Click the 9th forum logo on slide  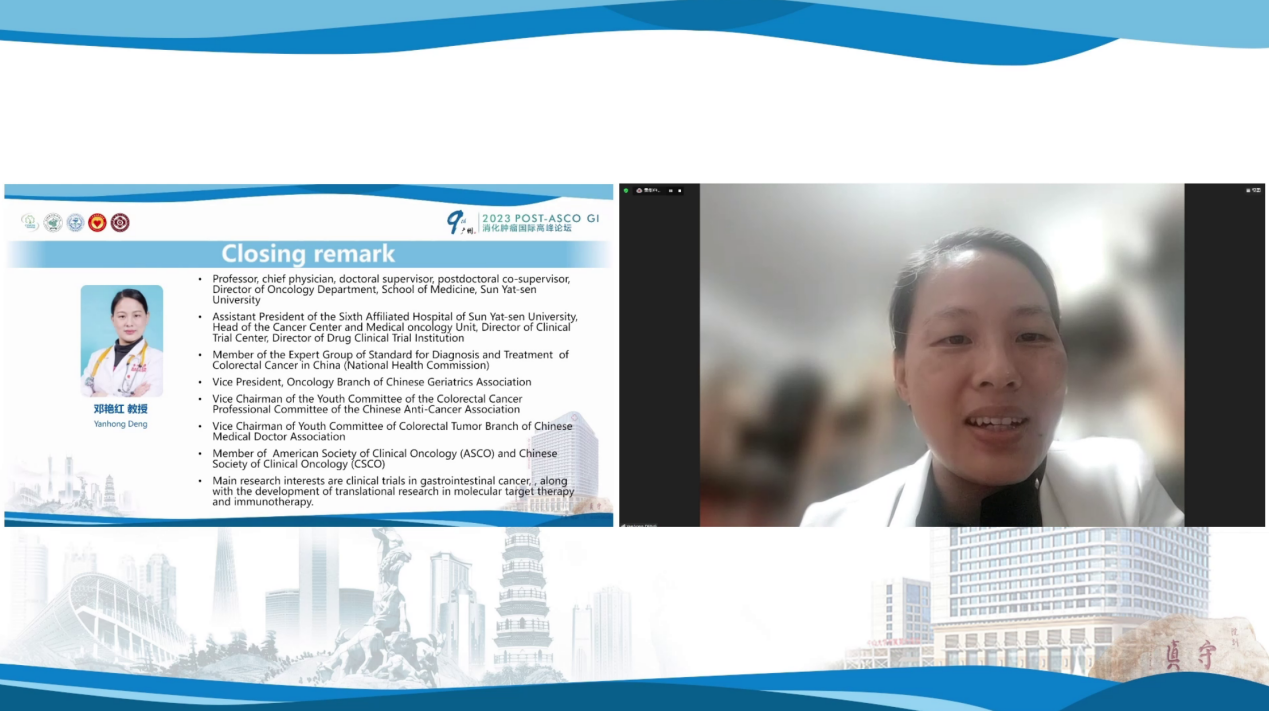[x=458, y=222]
